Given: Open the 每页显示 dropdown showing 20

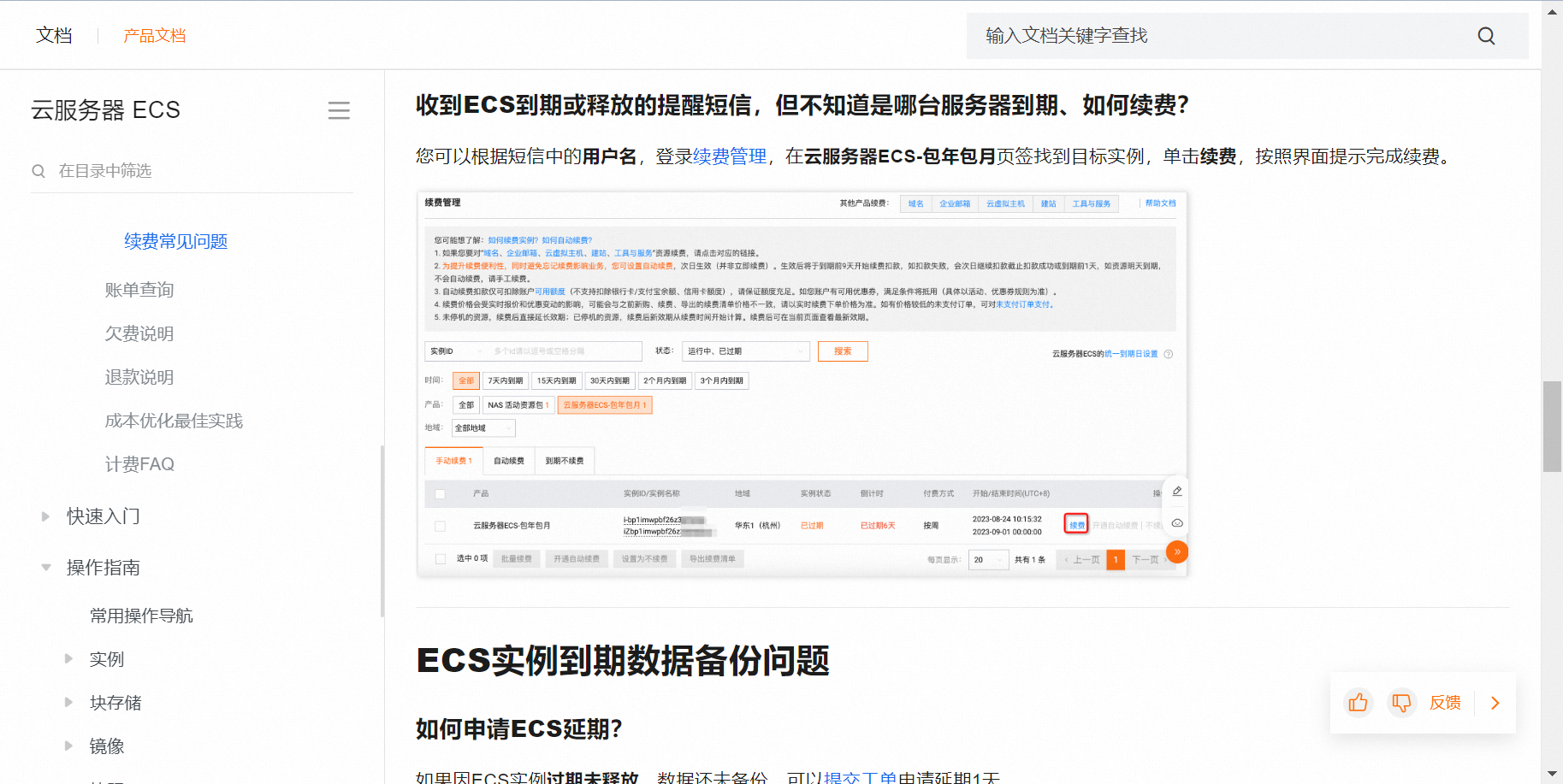Looking at the screenshot, I should pyautogui.click(x=988, y=560).
